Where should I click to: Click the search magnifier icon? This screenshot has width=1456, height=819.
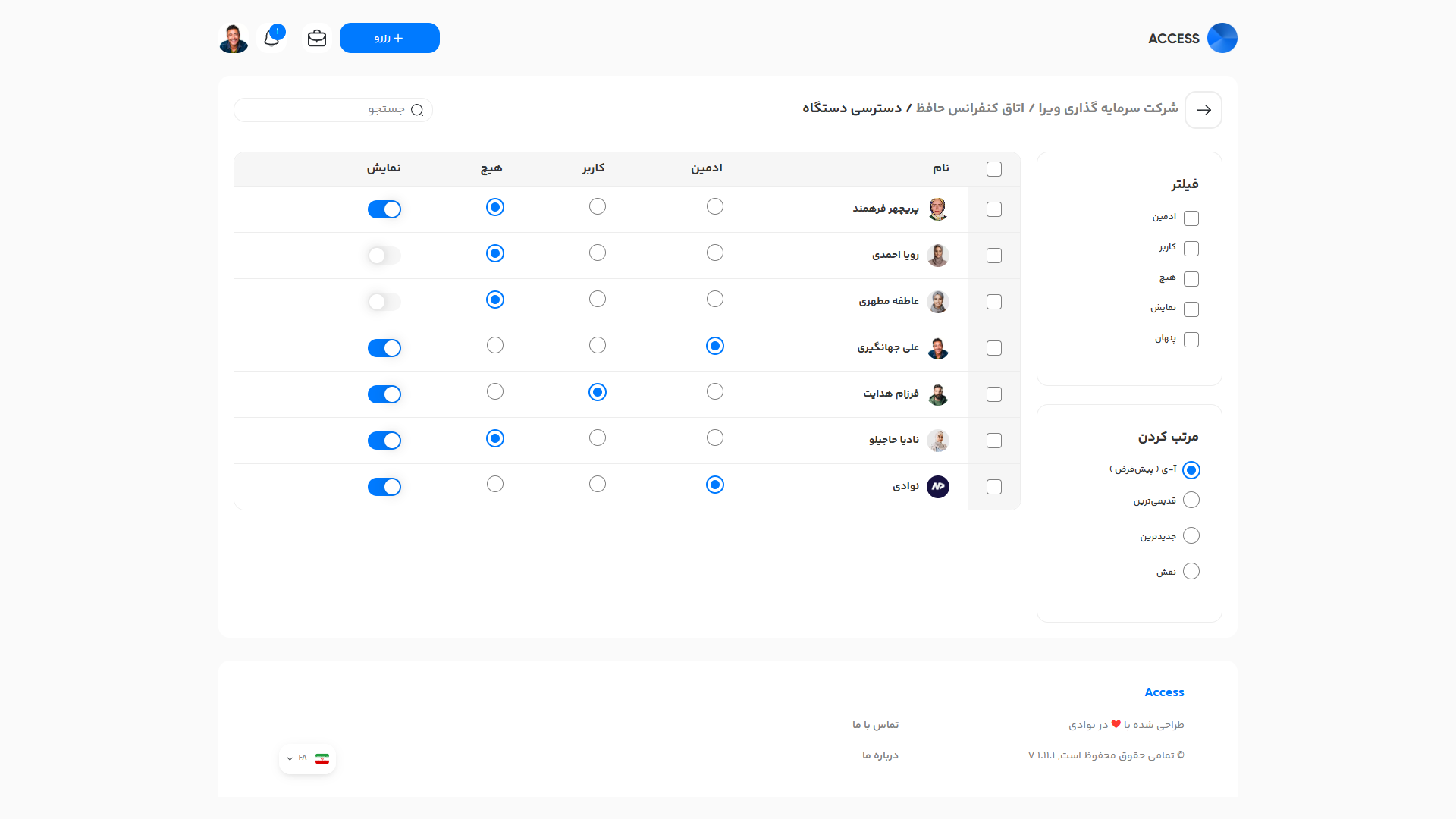tap(417, 110)
